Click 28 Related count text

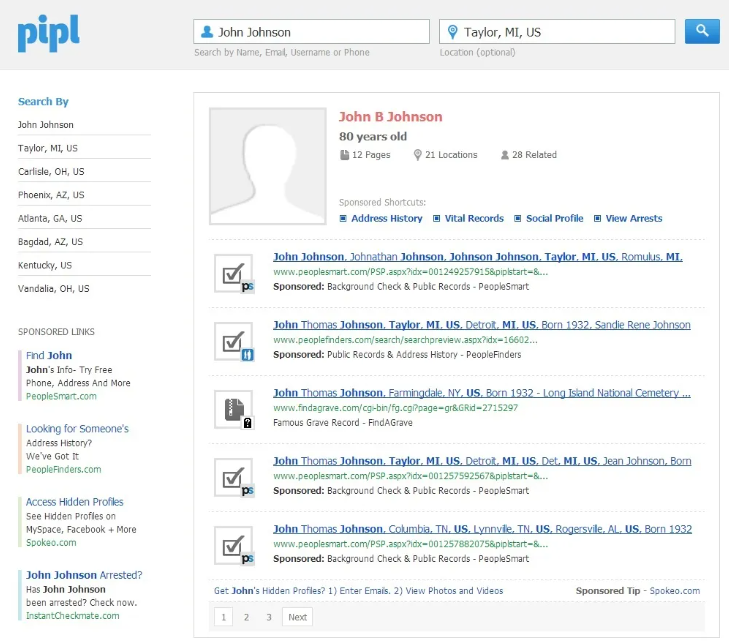(534, 155)
